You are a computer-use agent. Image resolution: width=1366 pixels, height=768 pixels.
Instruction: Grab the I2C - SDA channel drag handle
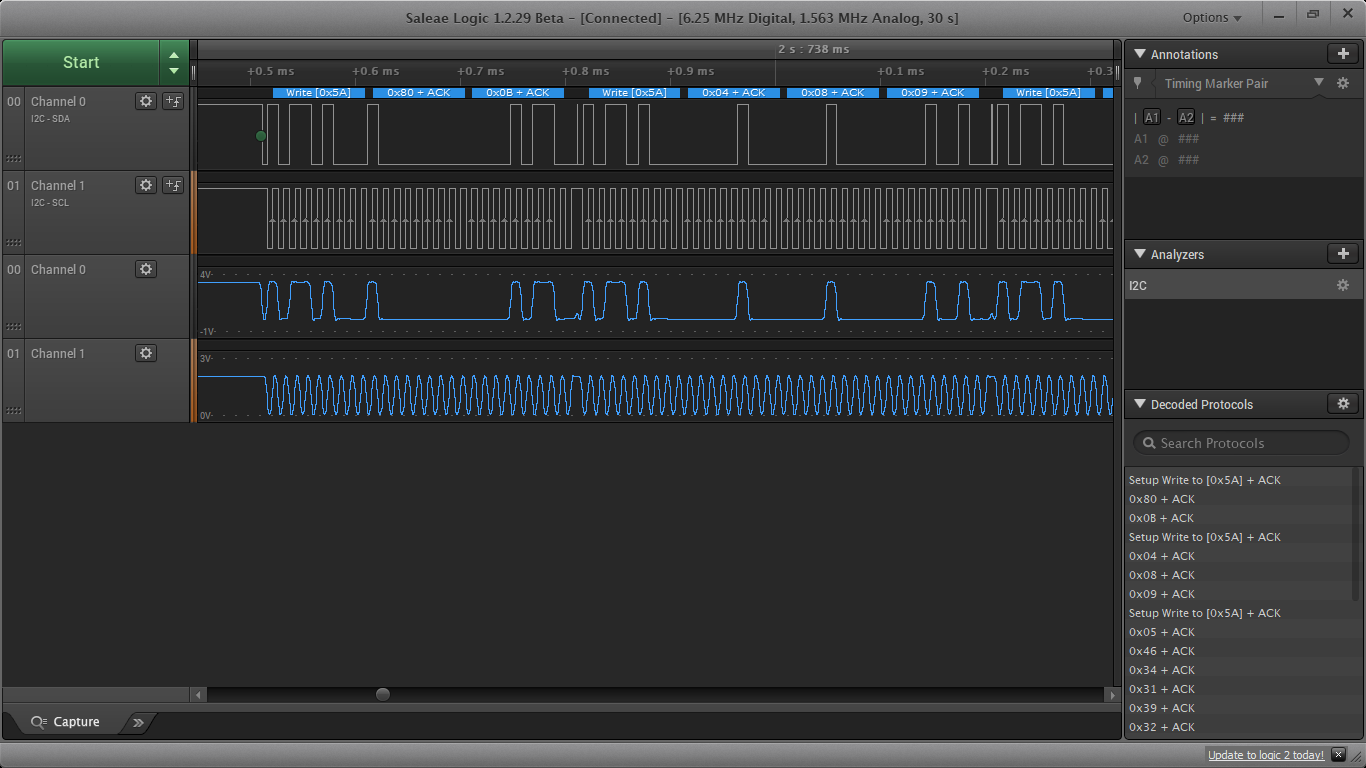[x=14, y=158]
